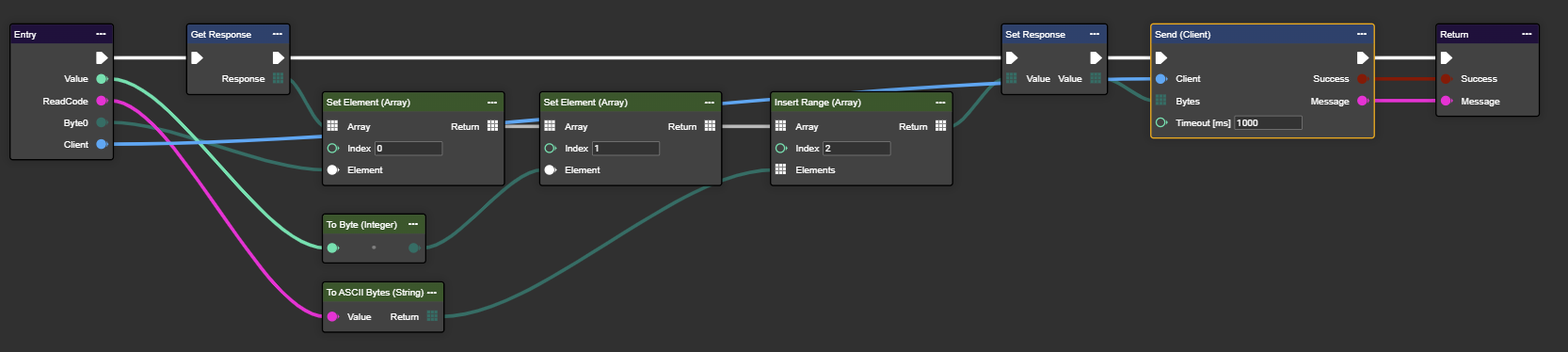This screenshot has width=1568, height=352.
Task: Select the Set Response node header
Action: pyautogui.click(x=1054, y=34)
